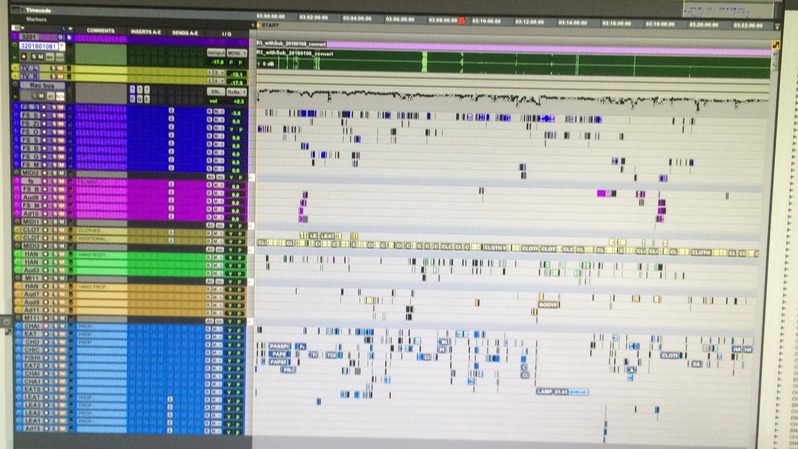The width and height of the screenshot is (798, 449).
Task: Open the 3201601081 track name dropdown arrow
Action: [x=62, y=46]
